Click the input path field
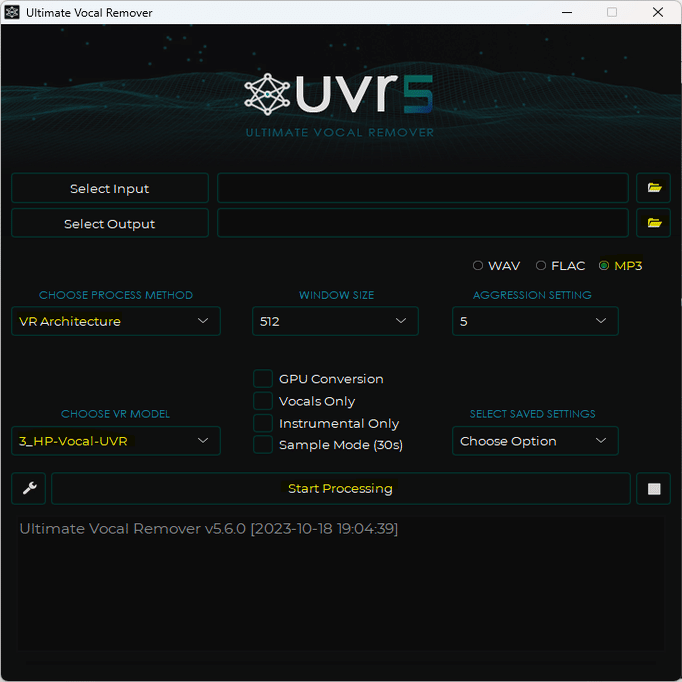The height and width of the screenshot is (682, 682). (x=423, y=188)
